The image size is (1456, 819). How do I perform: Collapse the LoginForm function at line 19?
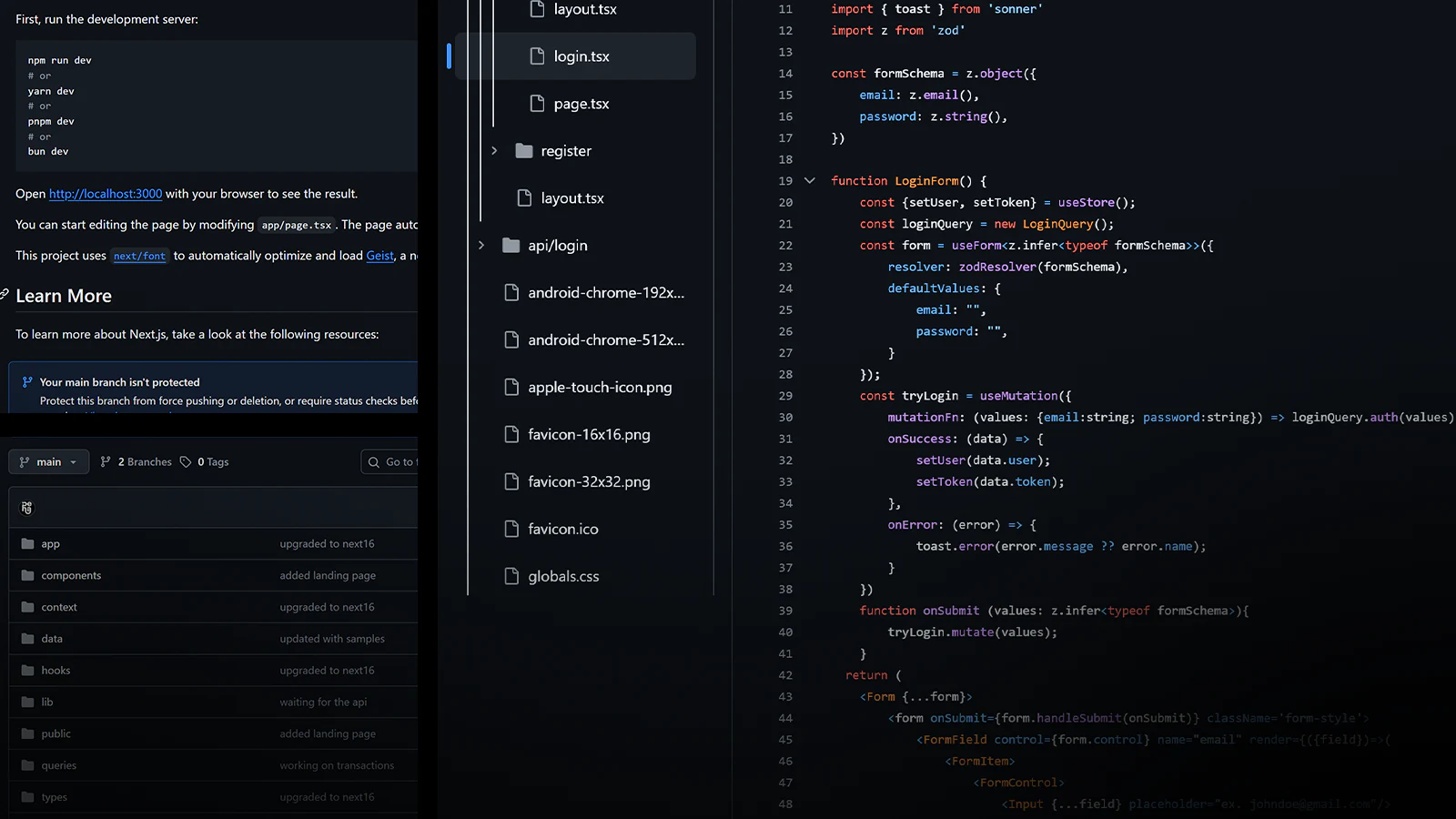810,181
